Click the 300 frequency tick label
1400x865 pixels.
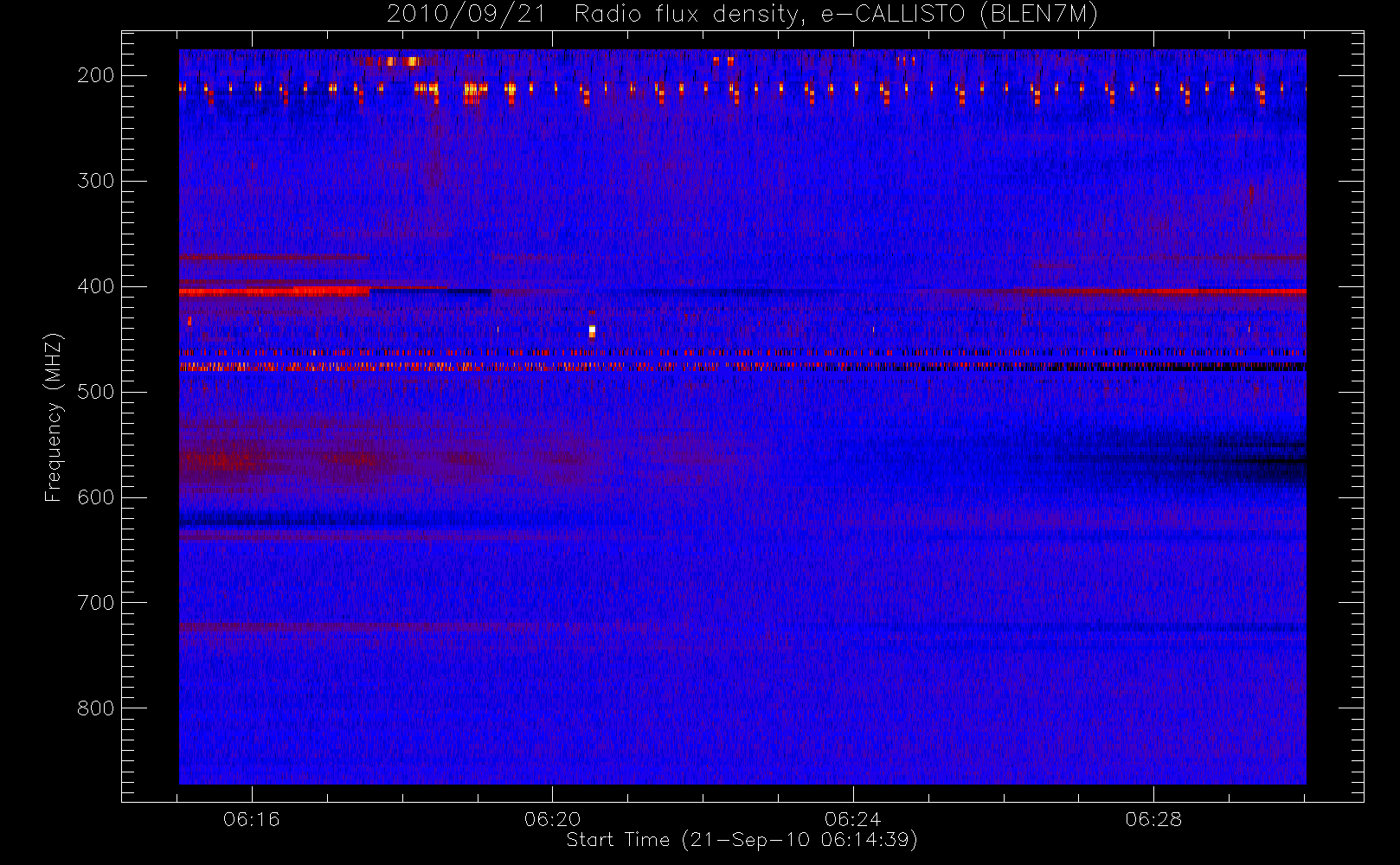coord(95,181)
